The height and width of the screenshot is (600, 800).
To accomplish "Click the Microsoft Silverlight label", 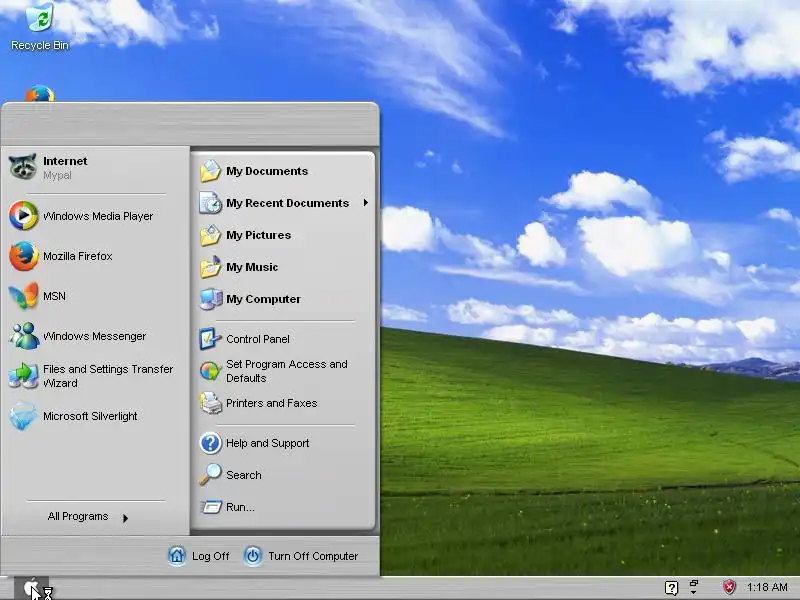I will click(x=90, y=416).
